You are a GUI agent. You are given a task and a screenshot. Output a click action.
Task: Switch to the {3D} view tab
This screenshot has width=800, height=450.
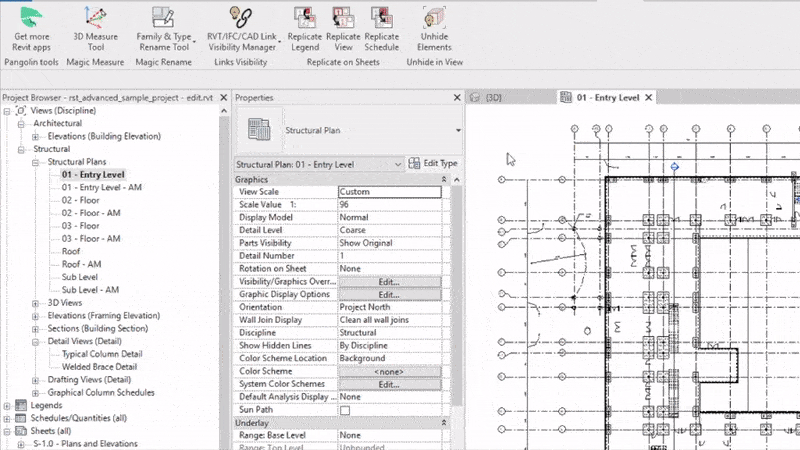coord(493,97)
